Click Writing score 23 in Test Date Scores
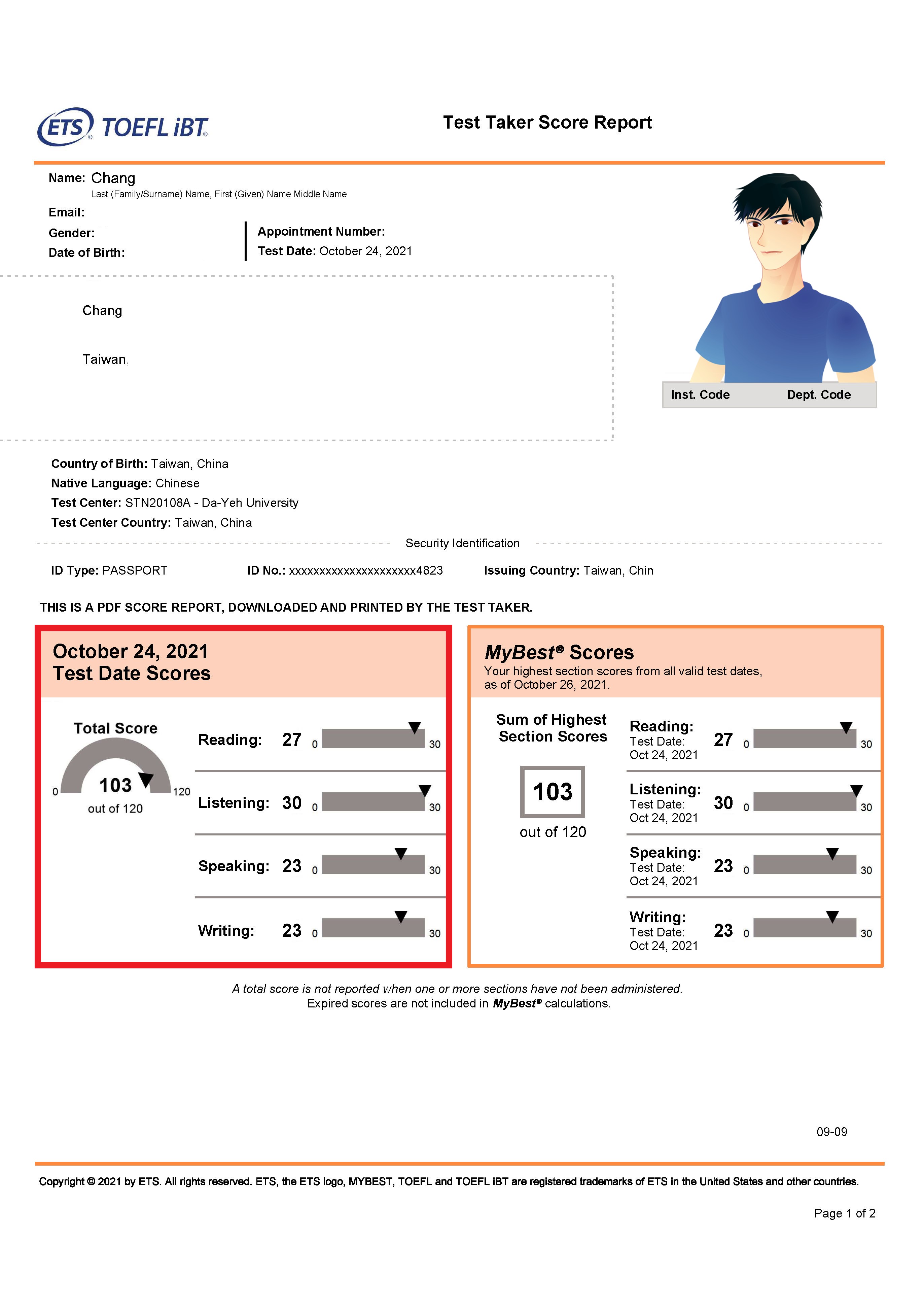This screenshot has height=1307, width=924. click(292, 930)
